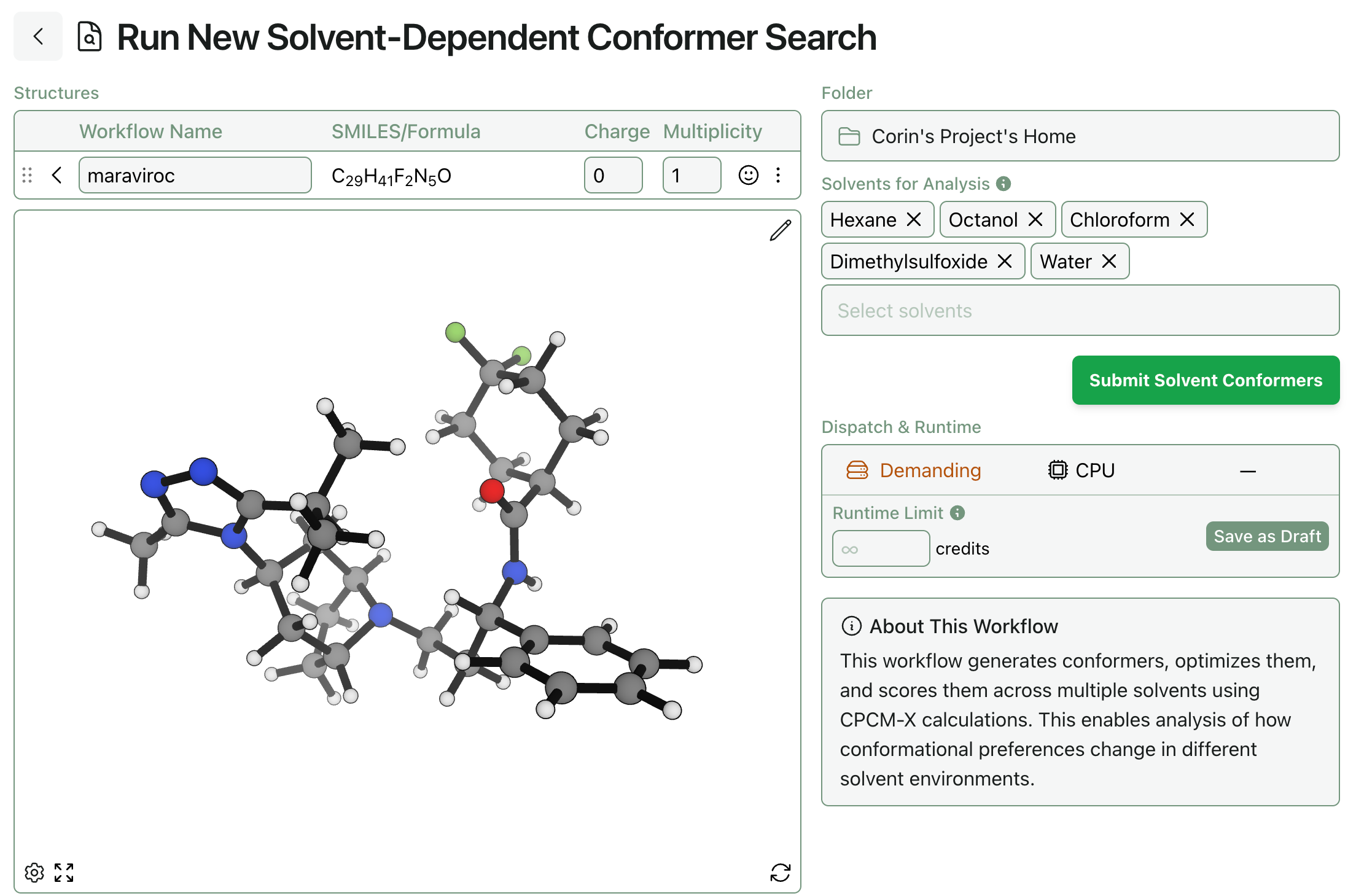This screenshot has height=896, width=1356.
Task: Click the Save as Draft button
Action: tap(1267, 536)
